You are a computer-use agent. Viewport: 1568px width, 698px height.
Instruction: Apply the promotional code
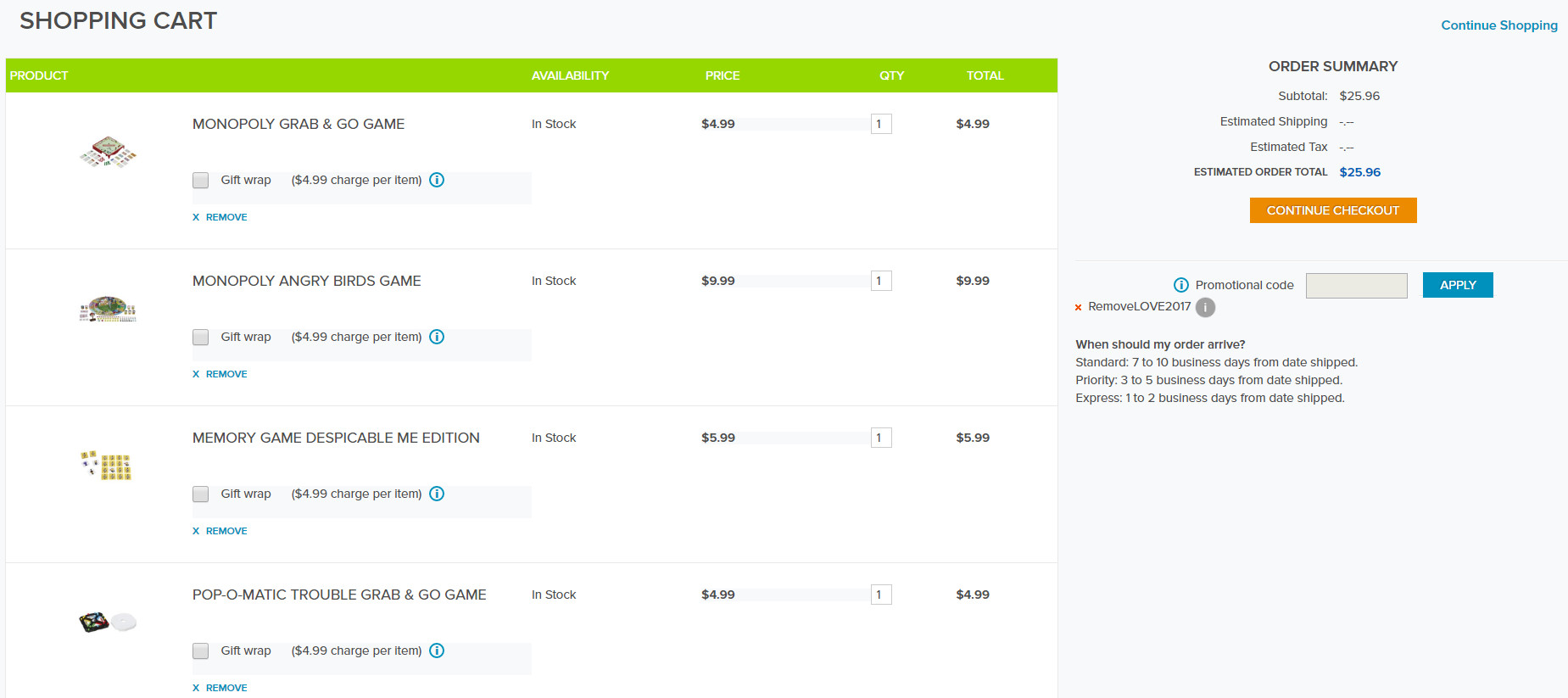(1457, 285)
